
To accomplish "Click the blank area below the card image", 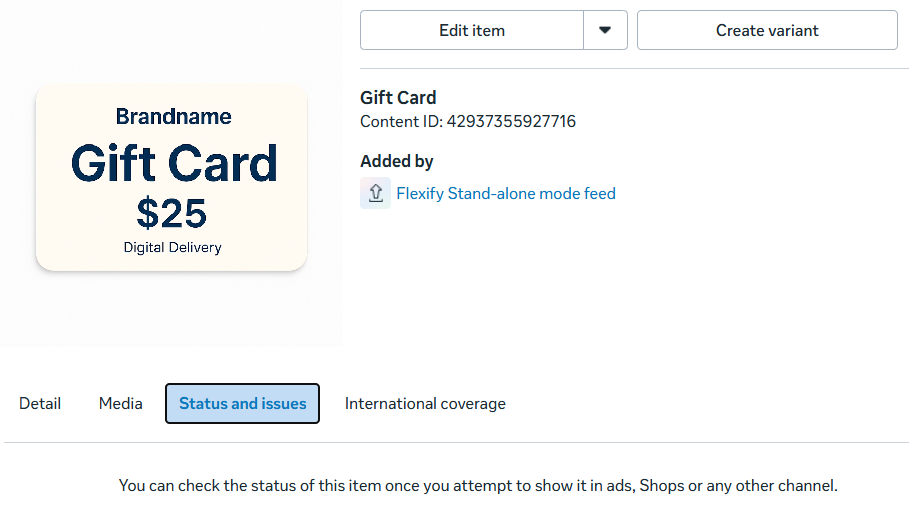I will tap(172, 310).
